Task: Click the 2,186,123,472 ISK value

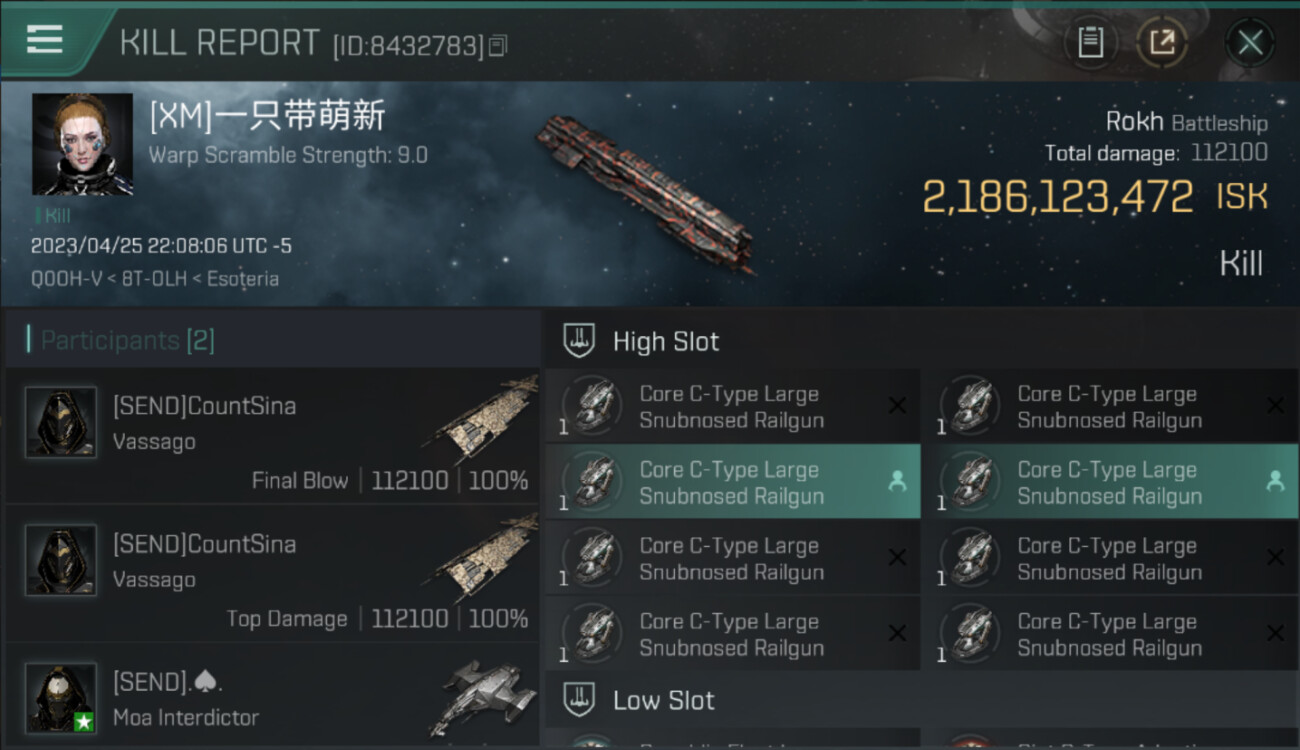Action: coord(1094,197)
